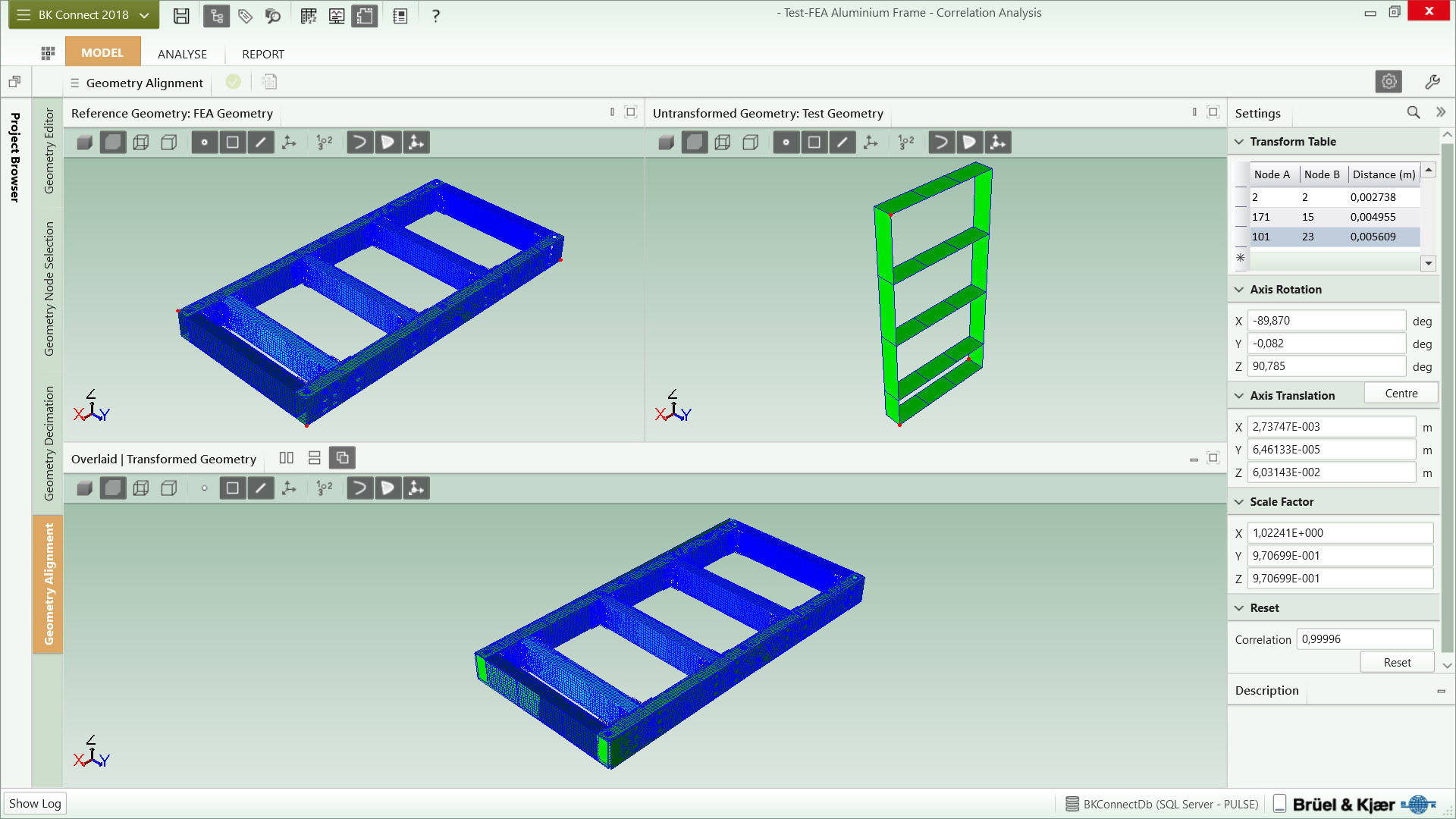Toggle overlay layout mode button in Overlaid pane
Image resolution: width=1456 pixels, height=819 pixels.
click(x=342, y=458)
